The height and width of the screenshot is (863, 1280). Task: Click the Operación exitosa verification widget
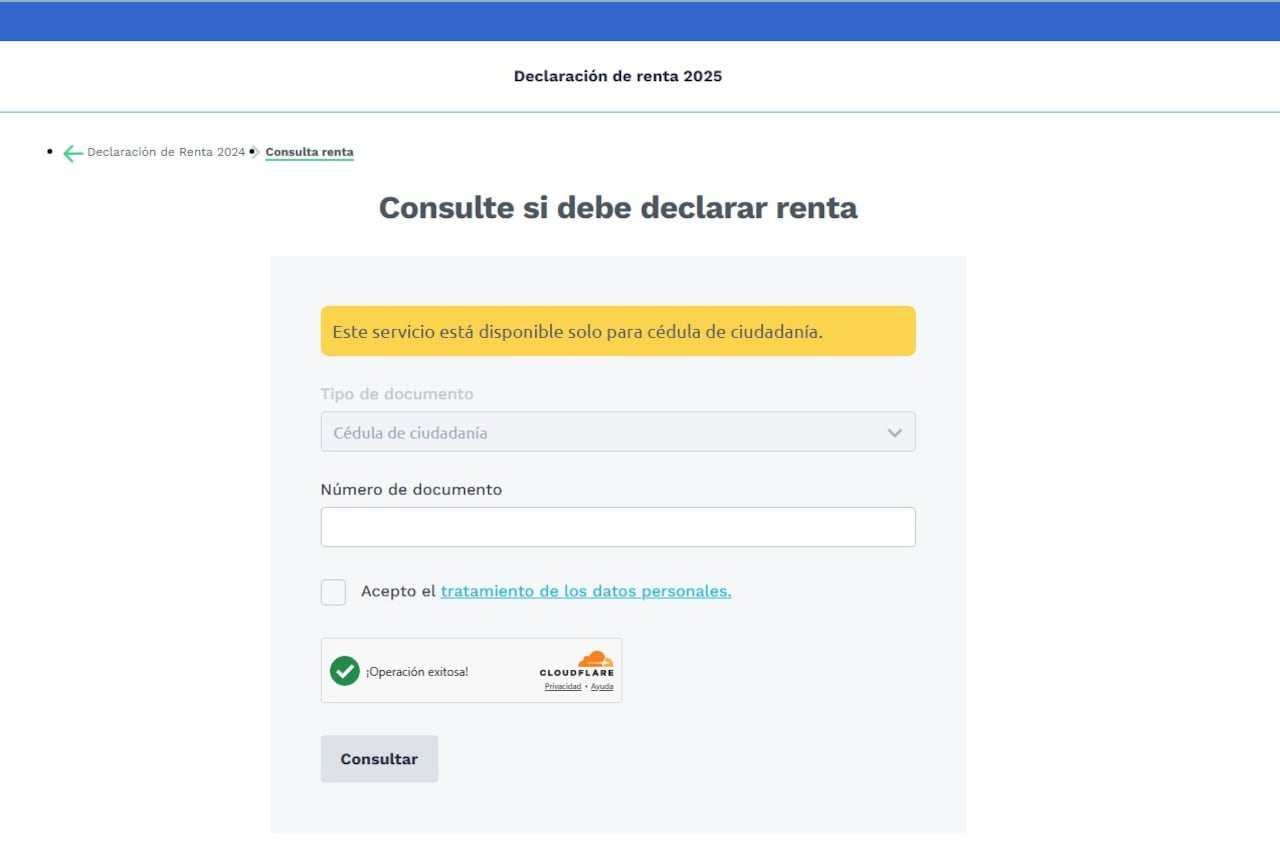point(471,670)
